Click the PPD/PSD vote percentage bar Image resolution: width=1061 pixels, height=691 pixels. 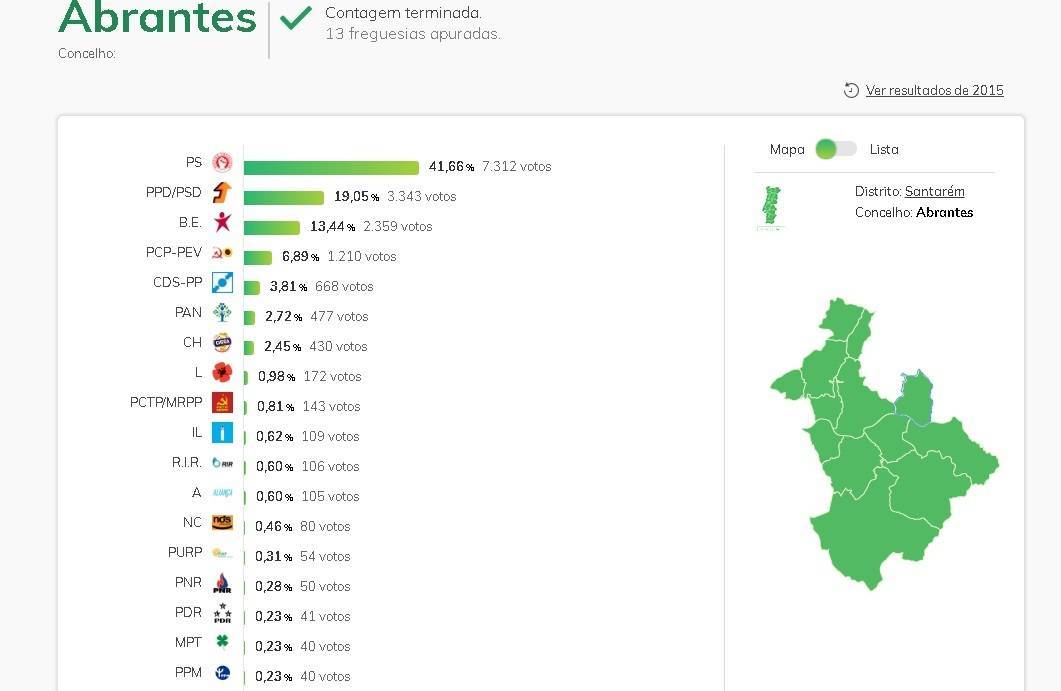click(x=284, y=197)
